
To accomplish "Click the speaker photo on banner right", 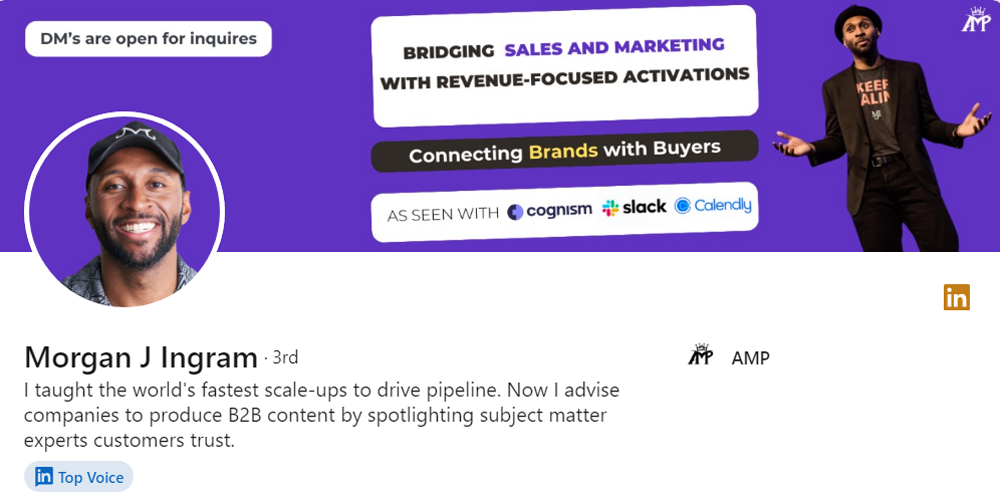I will point(882,128).
